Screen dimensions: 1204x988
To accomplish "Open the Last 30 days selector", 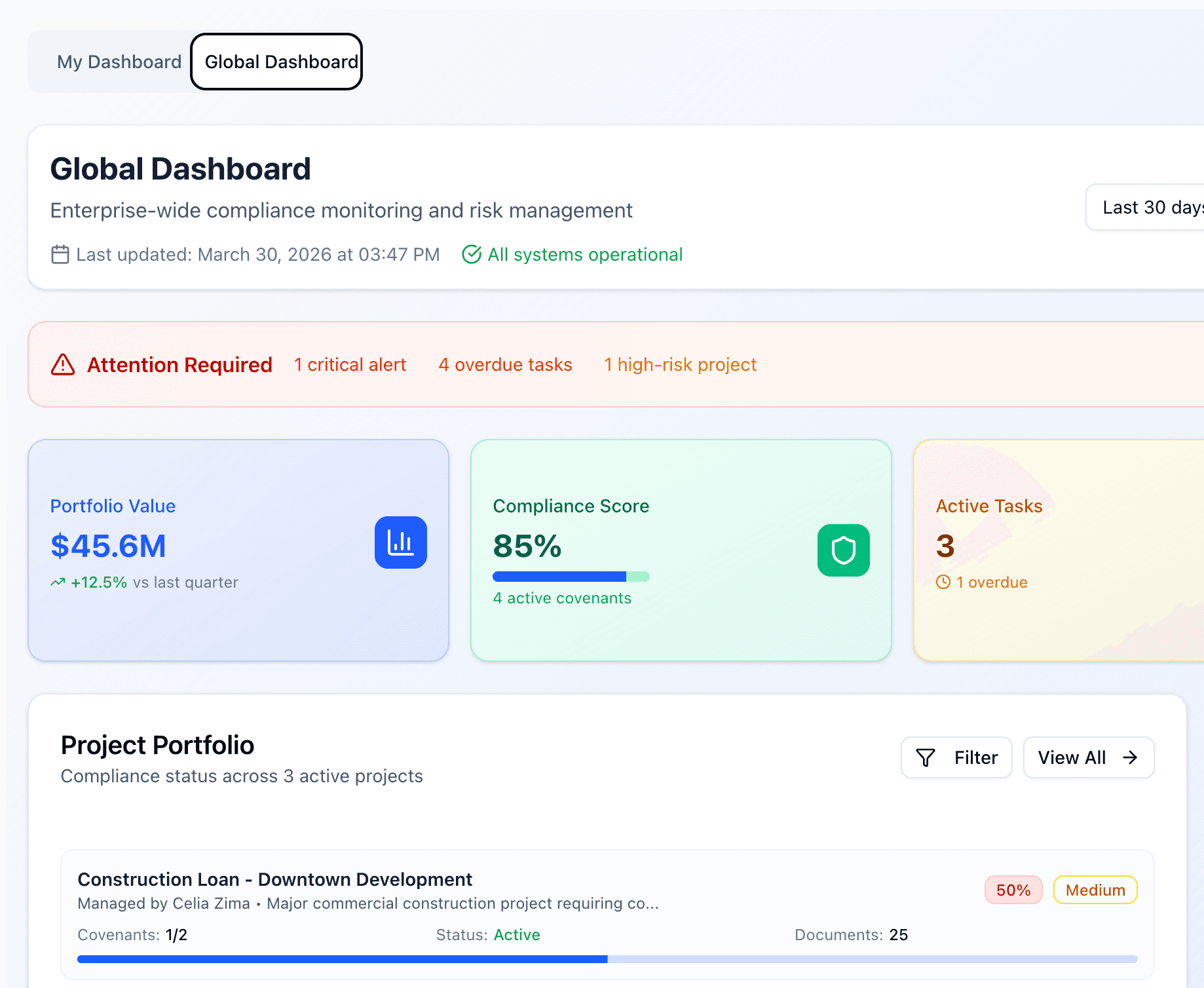I will coord(1153,207).
